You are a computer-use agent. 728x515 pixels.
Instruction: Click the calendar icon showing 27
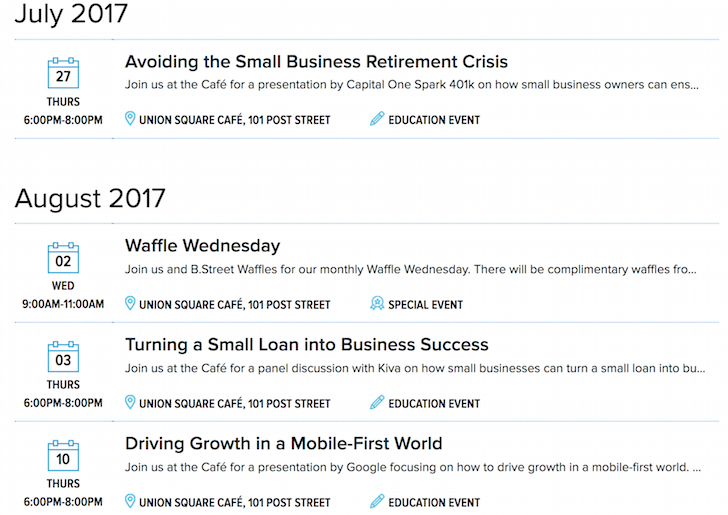63,73
